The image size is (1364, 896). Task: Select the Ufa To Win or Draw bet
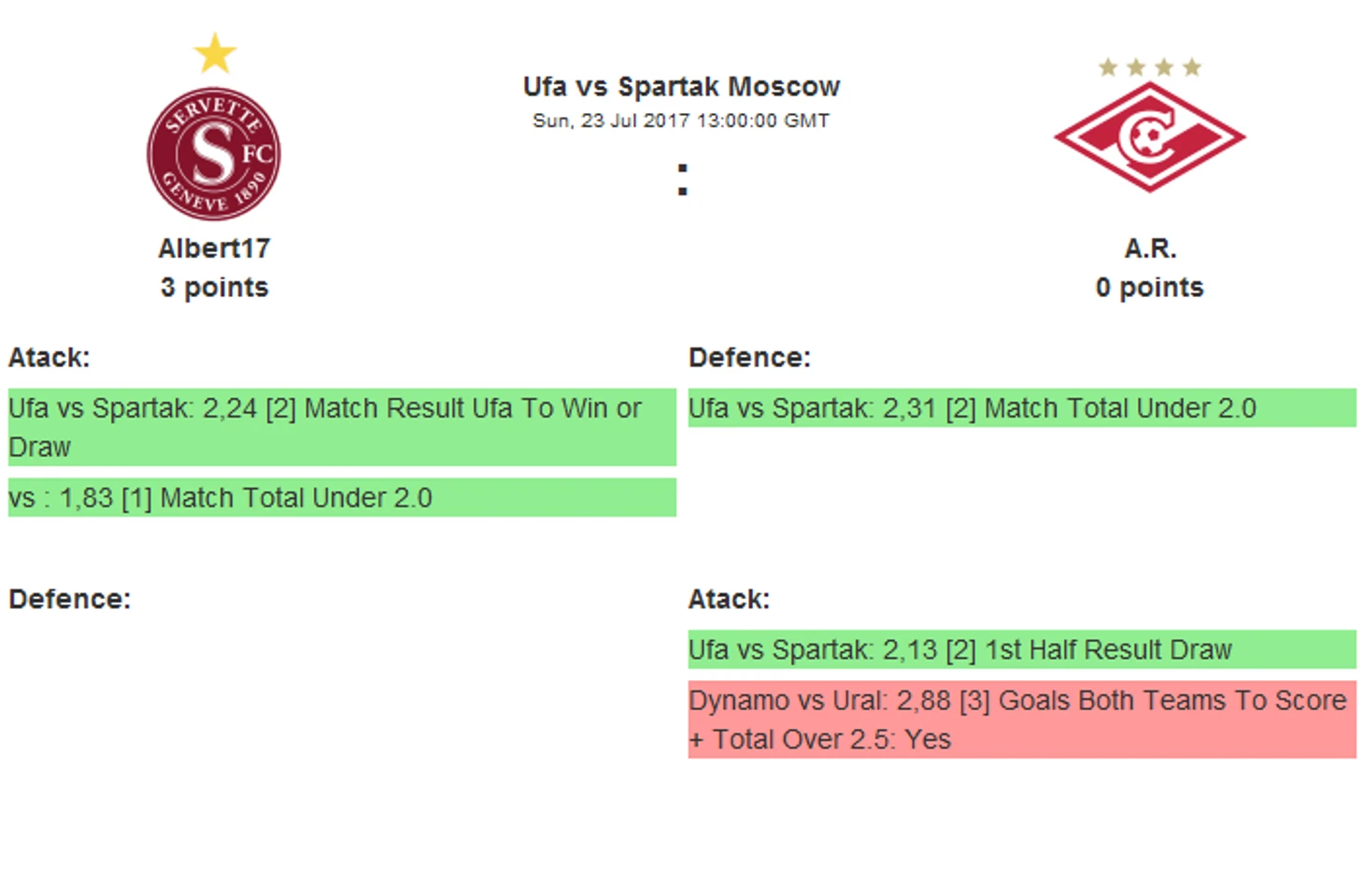pos(342,427)
